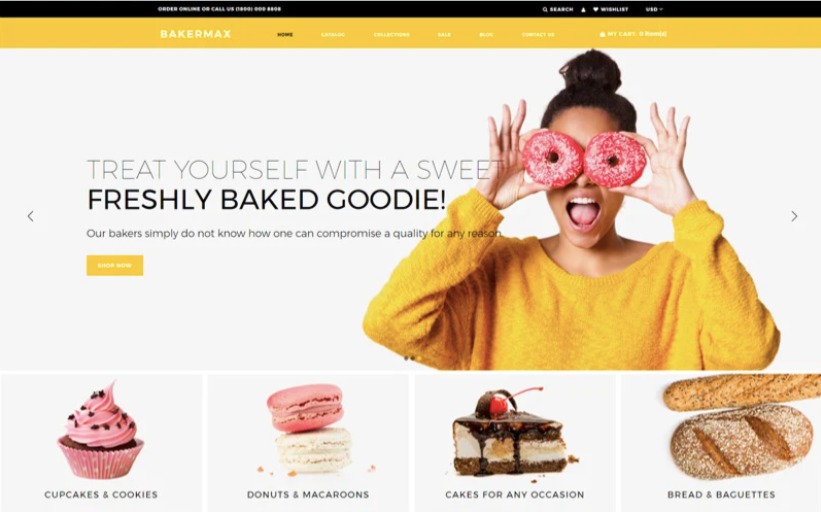Go to previous slide arrow
Image resolution: width=821 pixels, height=512 pixels.
30,216
